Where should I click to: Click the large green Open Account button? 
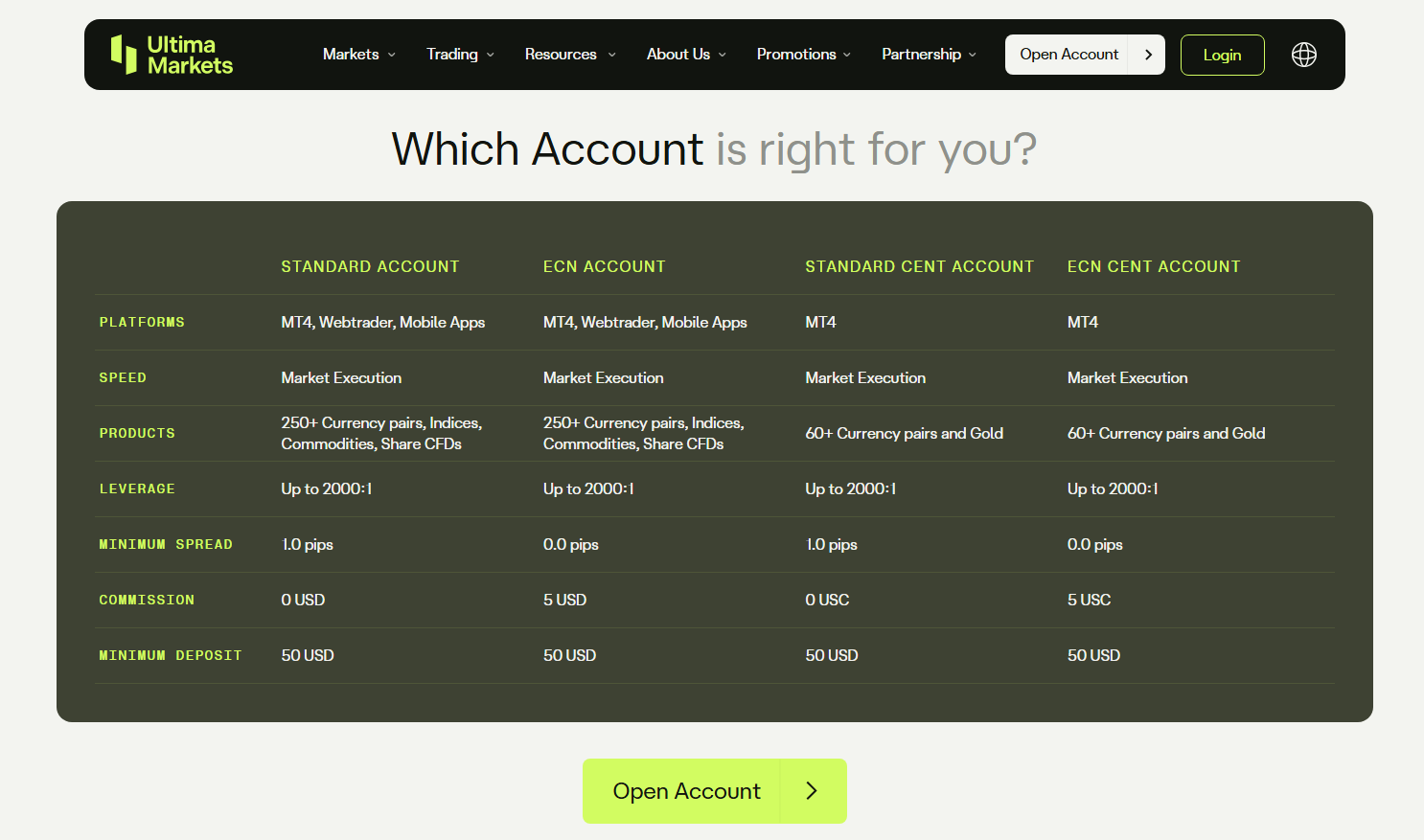coord(714,791)
